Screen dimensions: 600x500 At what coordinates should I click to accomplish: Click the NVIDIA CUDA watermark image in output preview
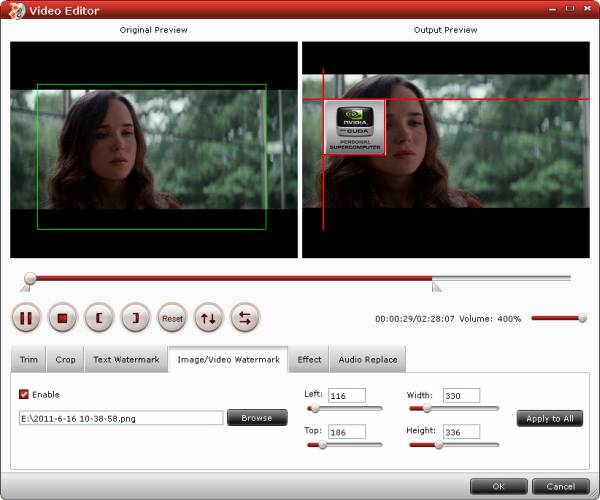tap(355, 127)
